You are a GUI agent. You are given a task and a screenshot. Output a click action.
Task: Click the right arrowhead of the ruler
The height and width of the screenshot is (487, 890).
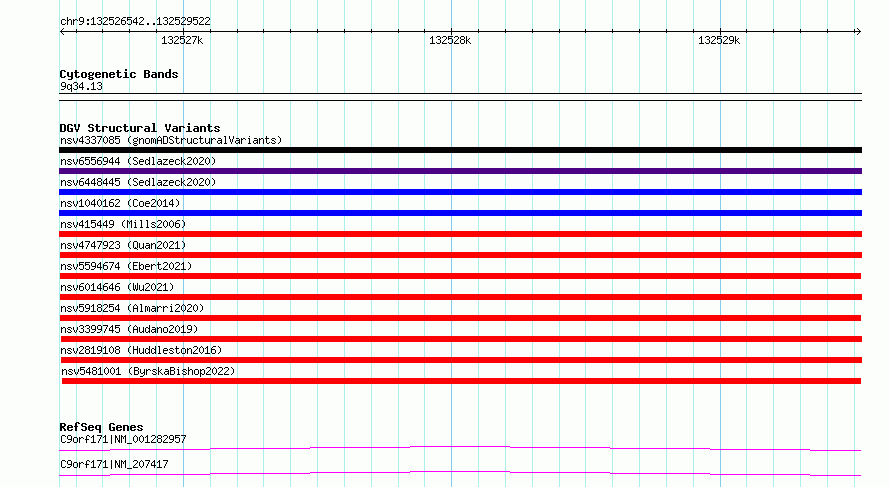click(858, 32)
